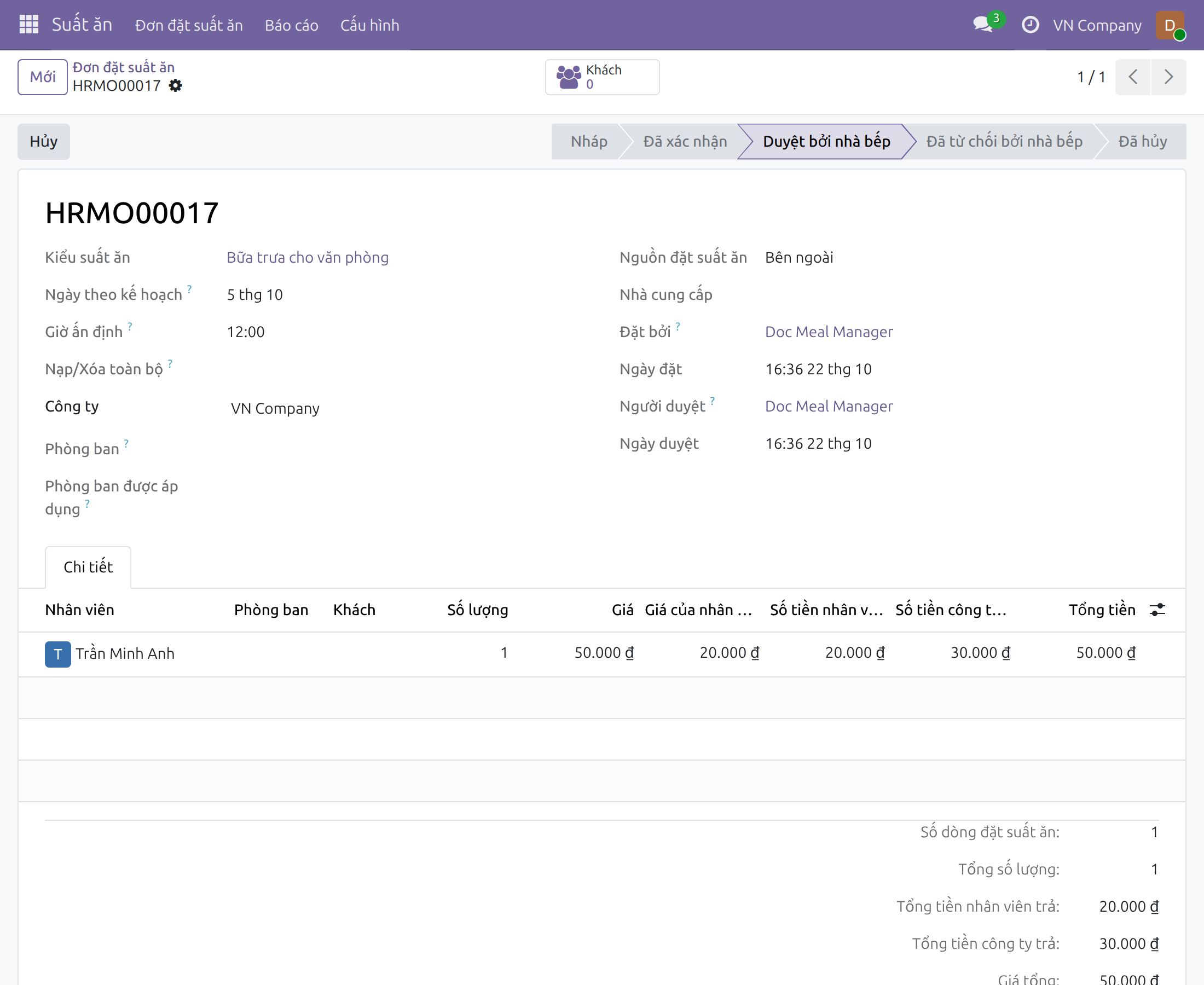Open Báo cáo menu
The height and width of the screenshot is (985, 1204).
point(292,25)
